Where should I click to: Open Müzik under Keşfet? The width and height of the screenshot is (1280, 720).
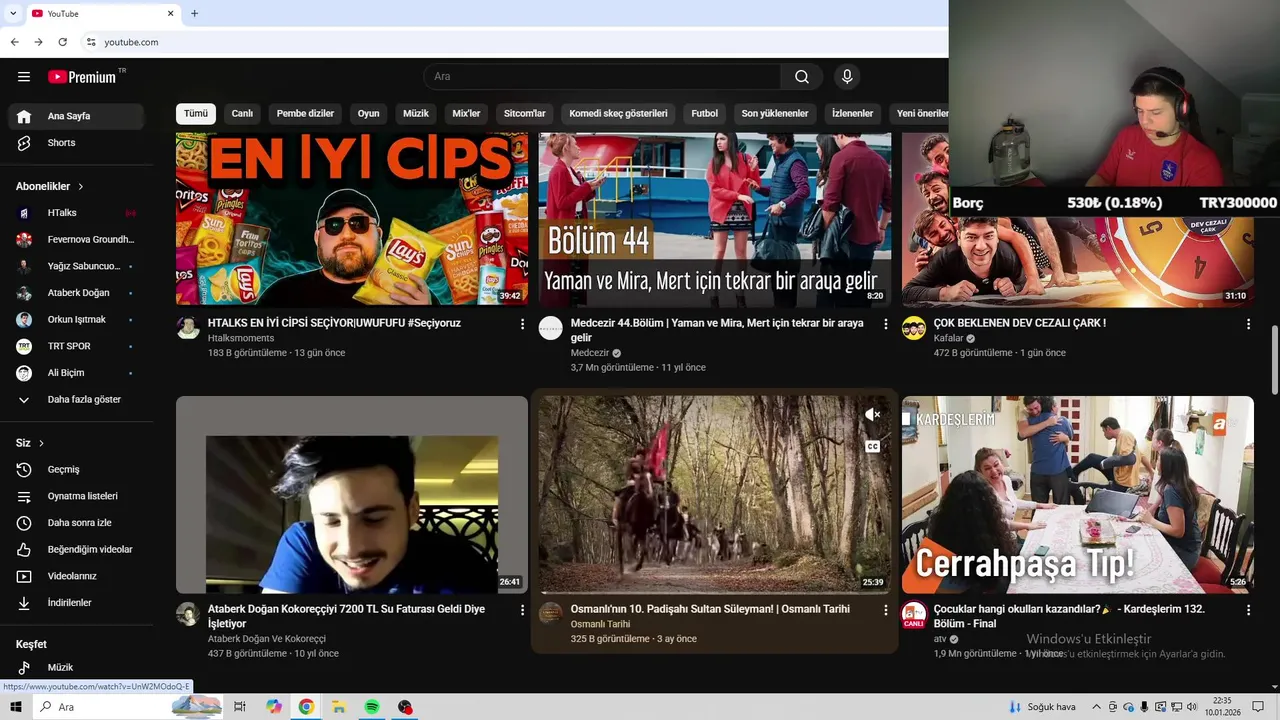point(76,667)
